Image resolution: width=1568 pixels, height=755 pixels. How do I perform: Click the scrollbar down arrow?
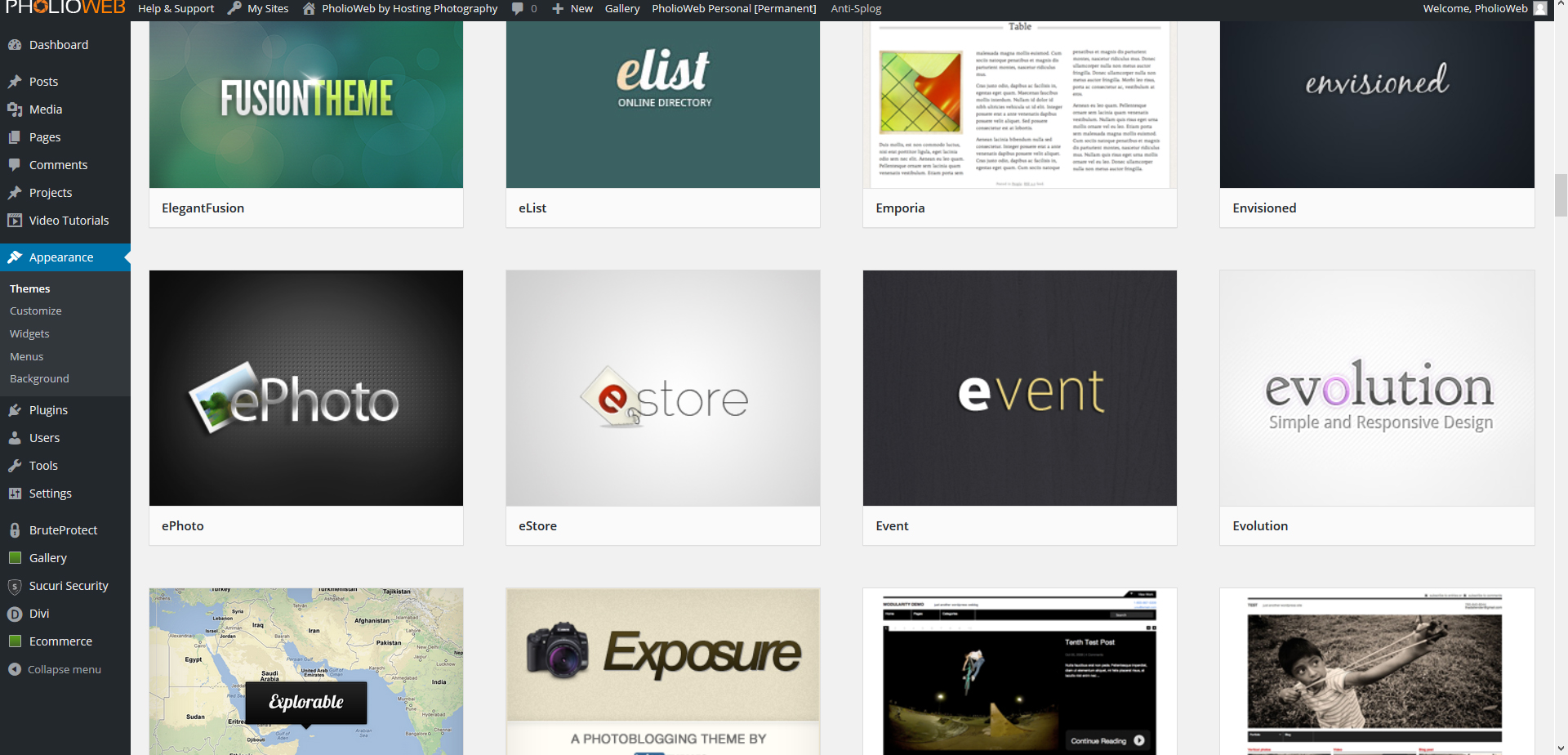coord(1561,748)
